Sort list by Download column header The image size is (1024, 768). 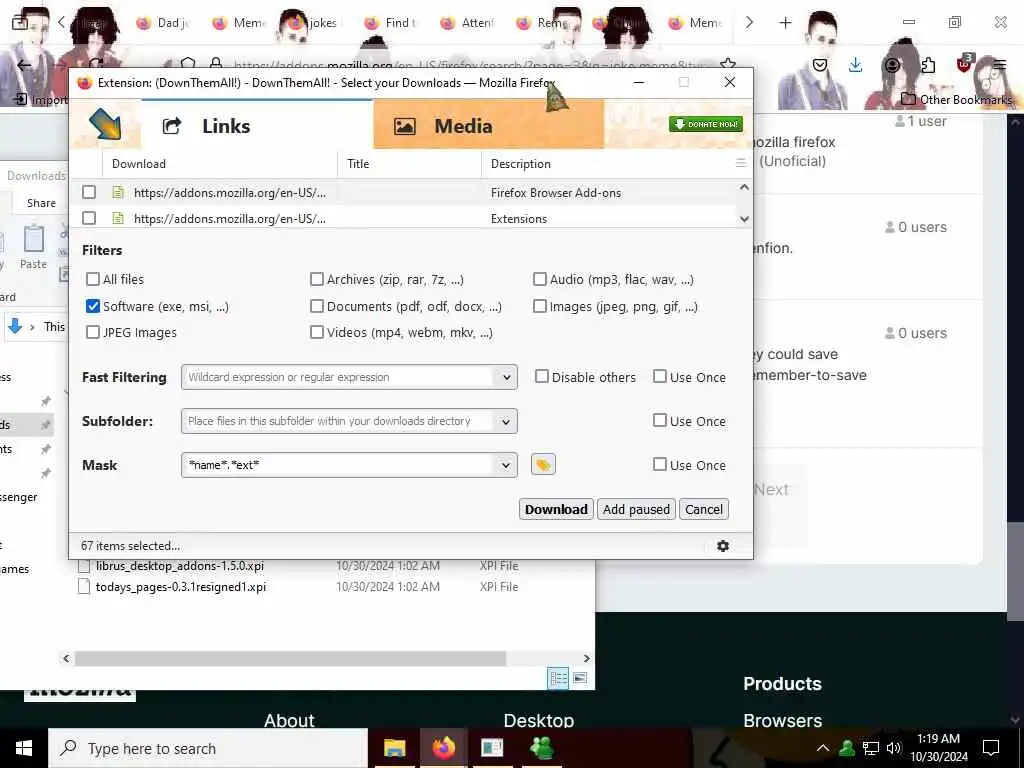[219, 164]
